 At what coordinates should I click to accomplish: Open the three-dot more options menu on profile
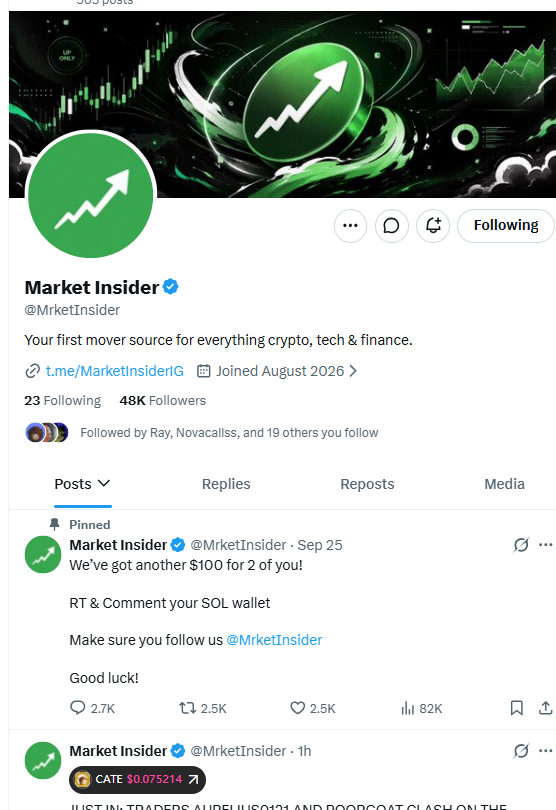pyautogui.click(x=350, y=226)
